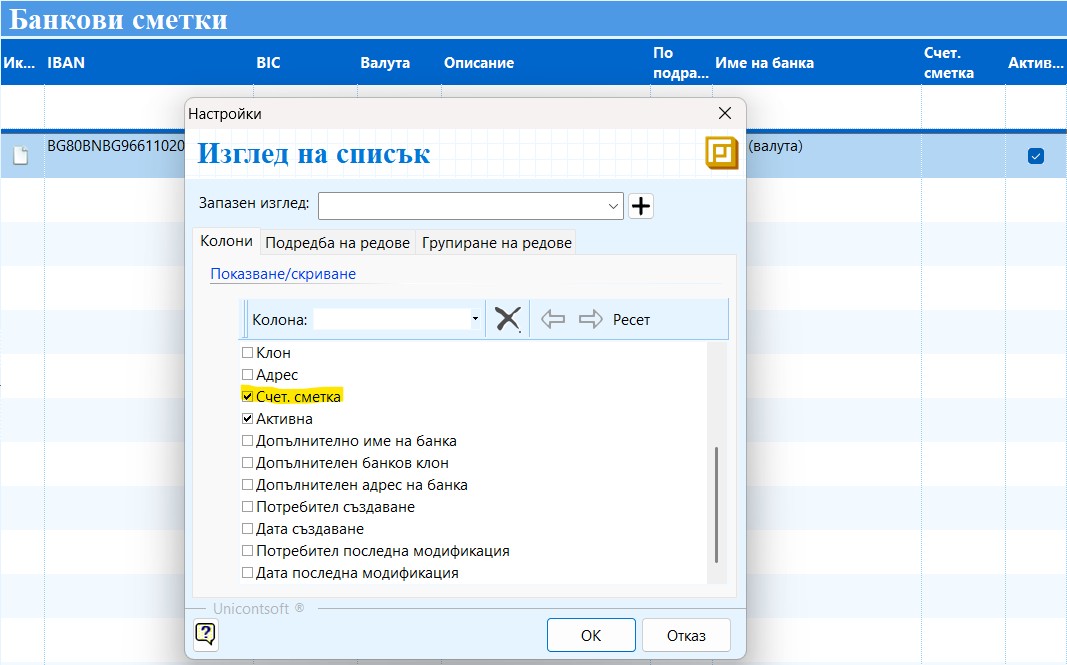The height and width of the screenshot is (665, 1067).
Task: Close the Настройки dialog
Action: tap(725, 113)
